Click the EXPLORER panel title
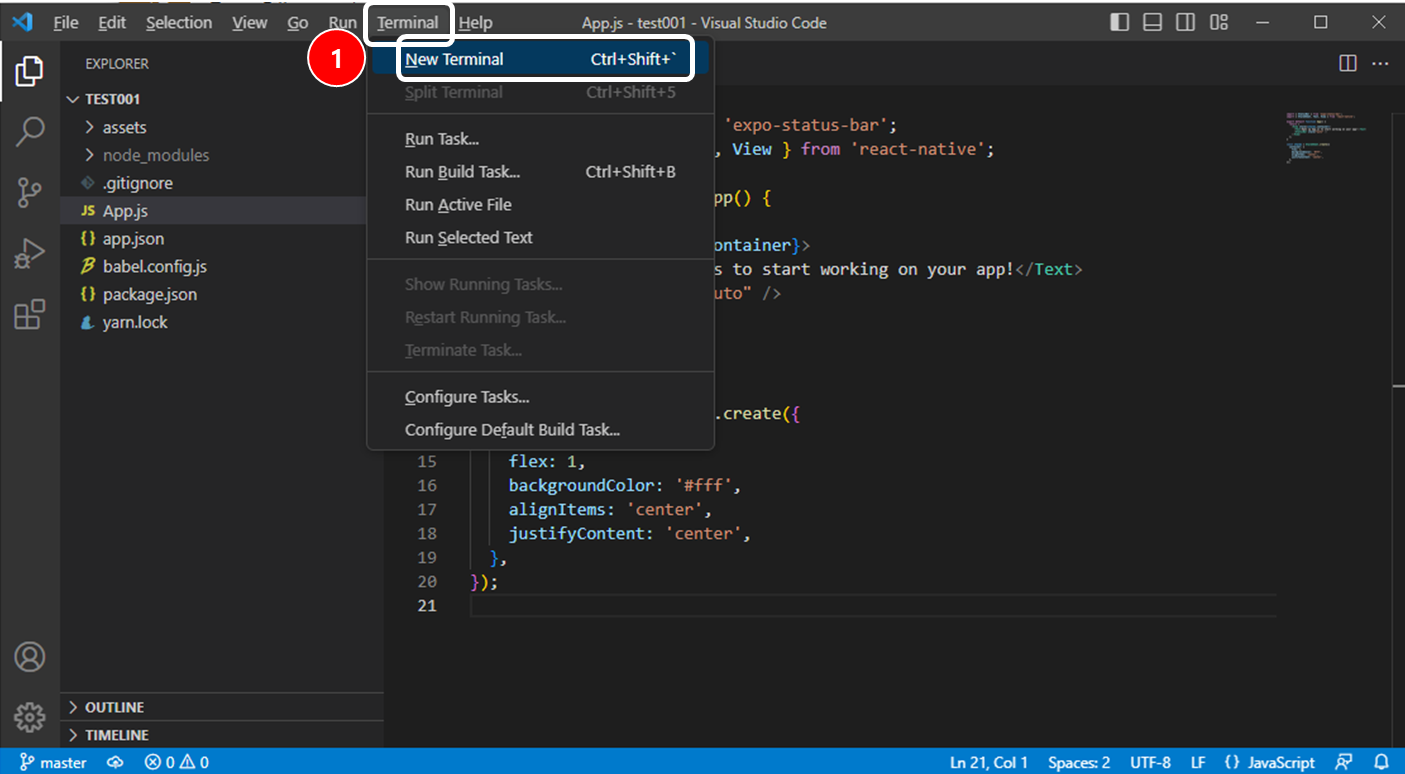Image resolution: width=1405 pixels, height=774 pixels. point(117,63)
